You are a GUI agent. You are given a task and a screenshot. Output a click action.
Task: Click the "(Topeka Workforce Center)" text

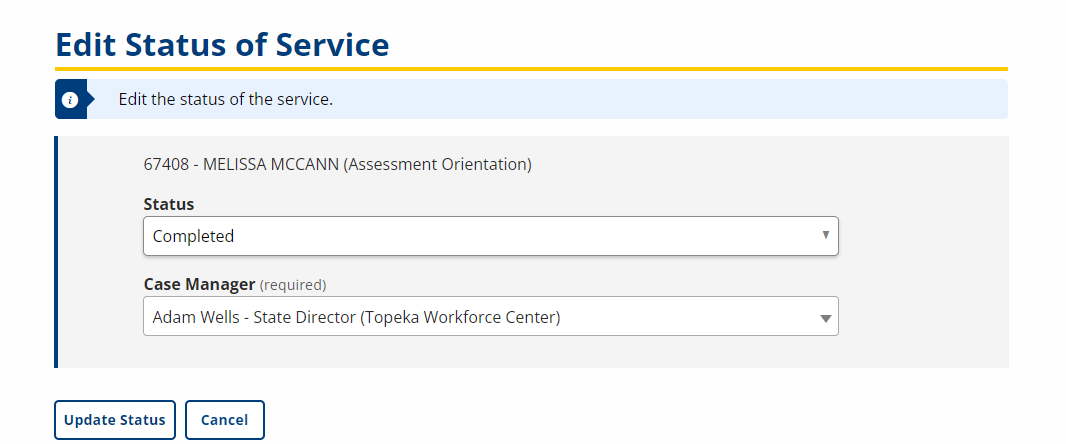[460, 318]
